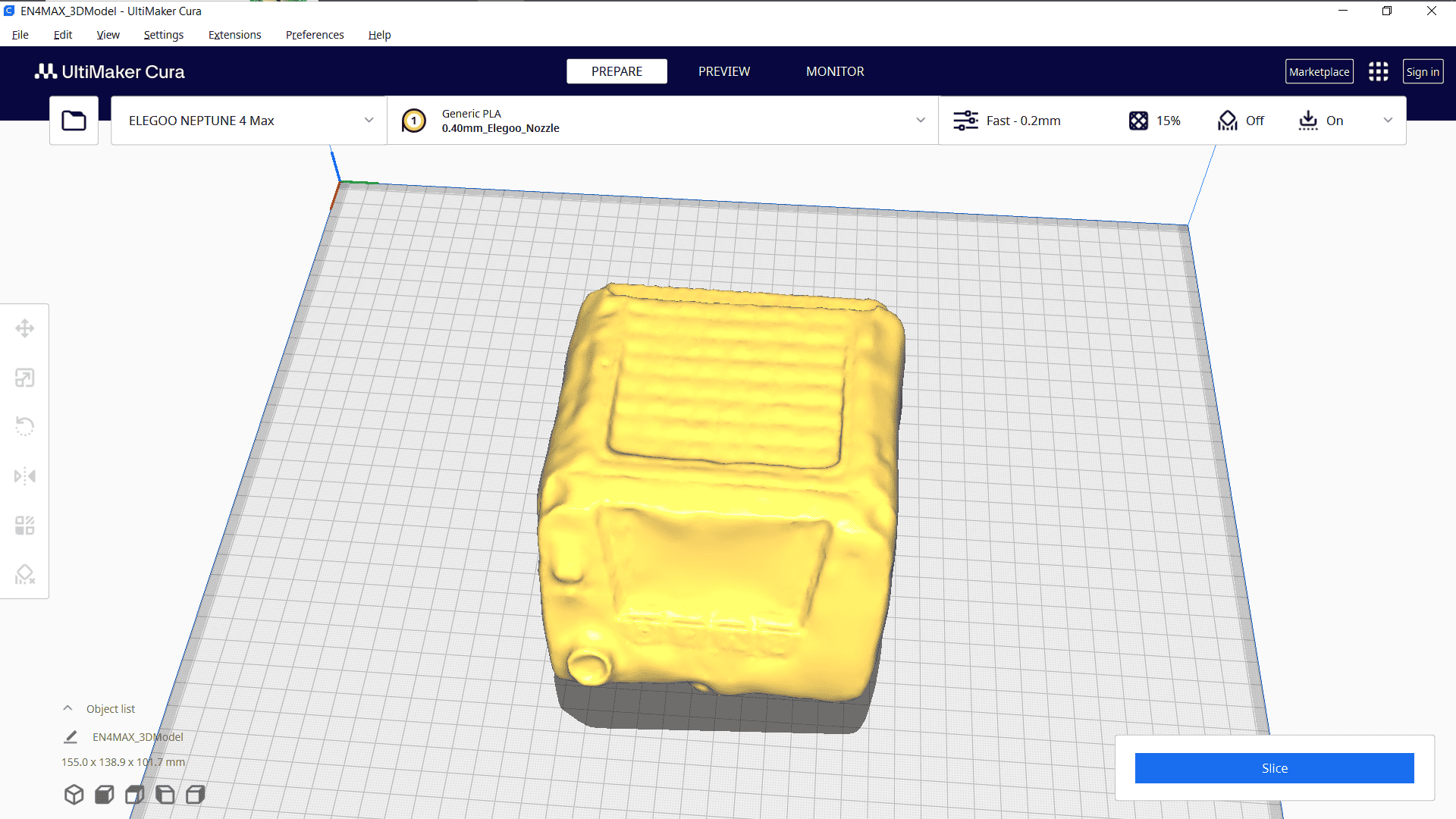The width and height of the screenshot is (1456, 819).
Task: Click the support Off label
Action: 1254,121
